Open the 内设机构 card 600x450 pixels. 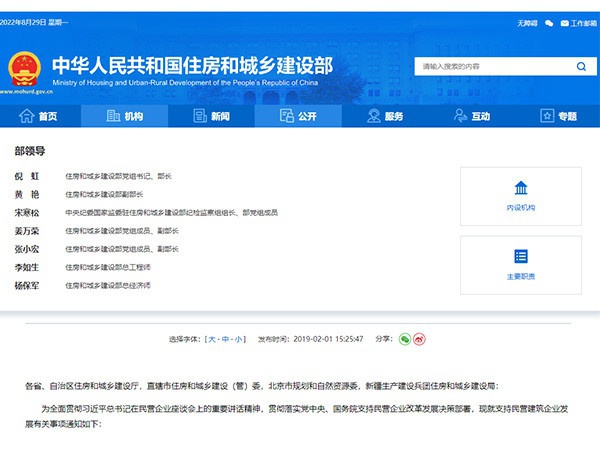[x=521, y=196]
